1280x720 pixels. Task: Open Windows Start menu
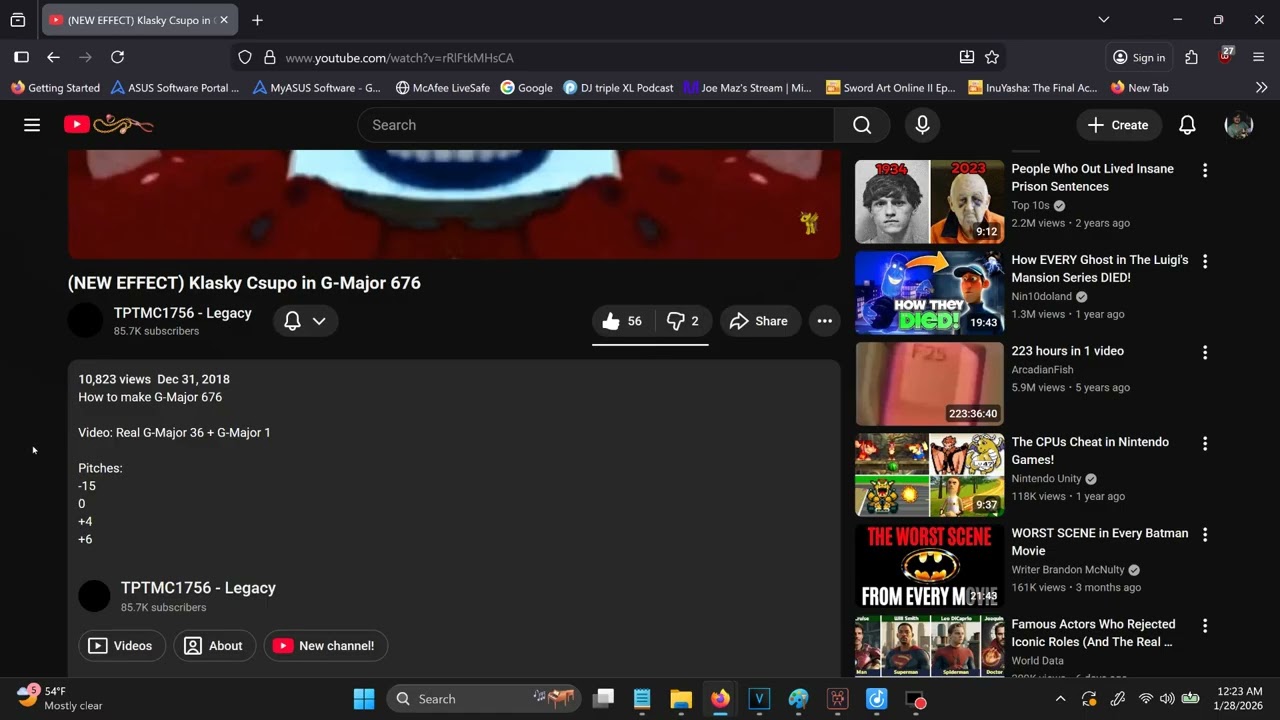coord(364,699)
